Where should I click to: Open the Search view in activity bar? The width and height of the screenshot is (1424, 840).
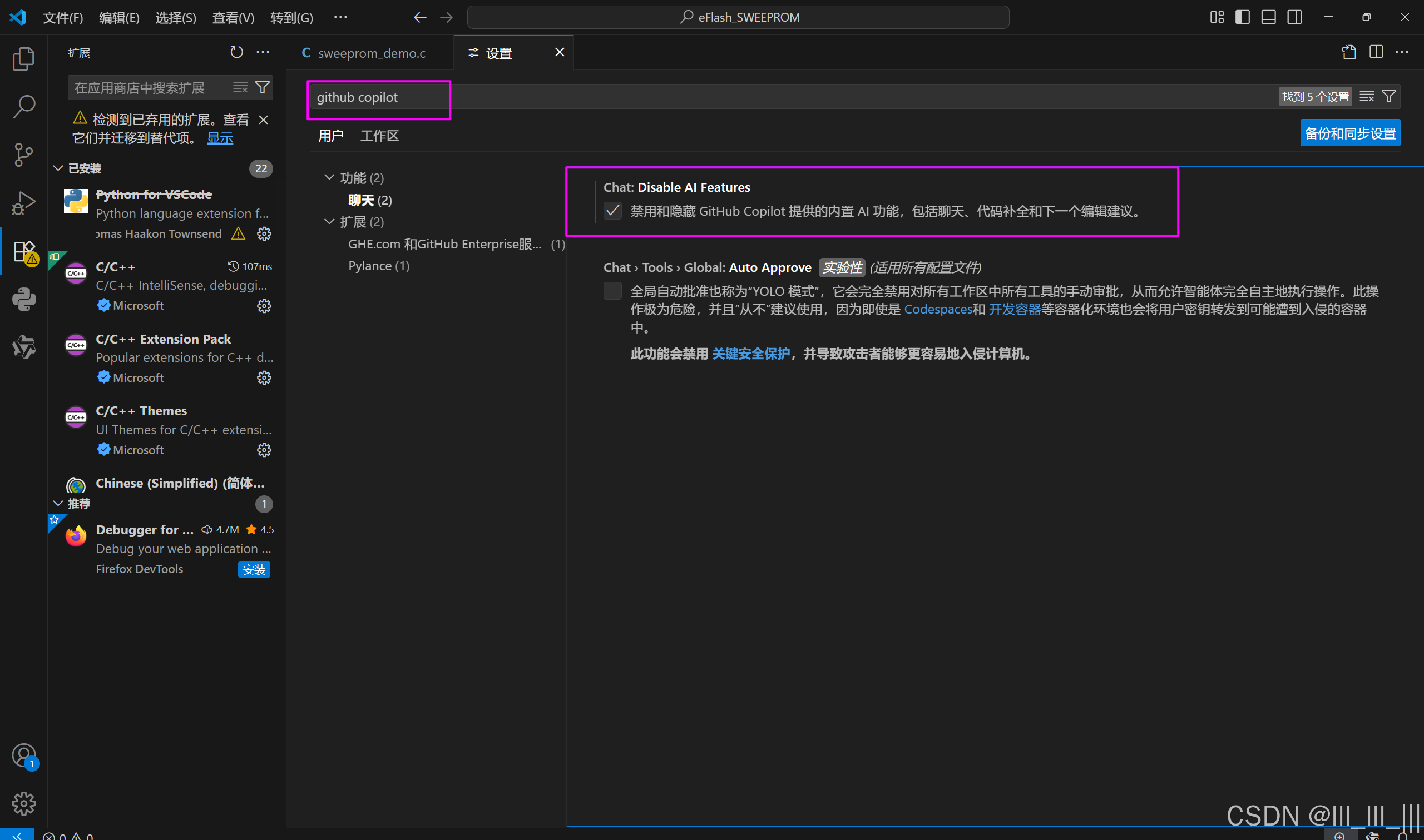click(x=23, y=106)
